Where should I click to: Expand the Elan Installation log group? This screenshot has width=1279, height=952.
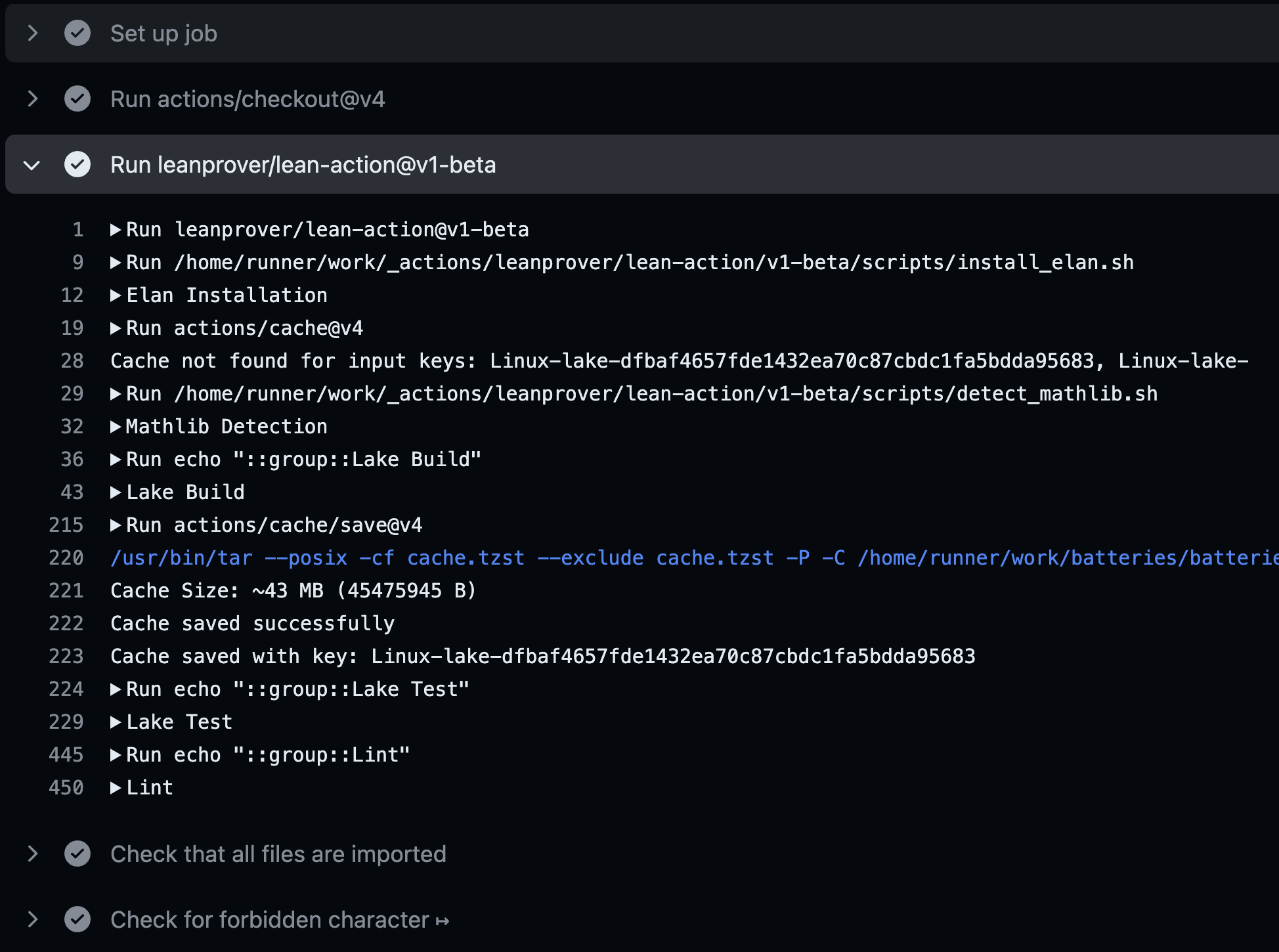pos(116,295)
